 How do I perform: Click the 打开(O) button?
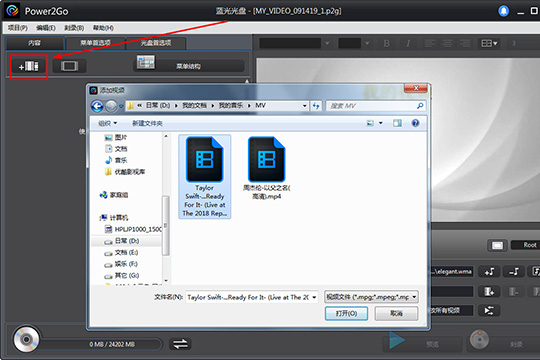pyautogui.click(x=346, y=313)
